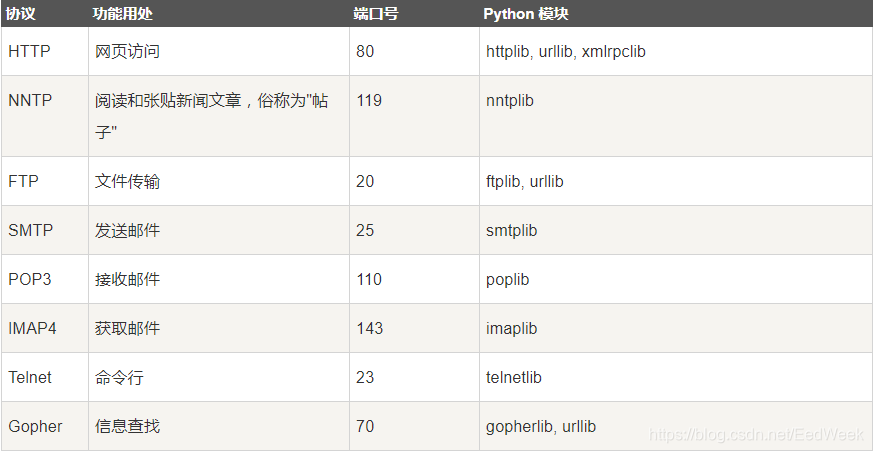Screen dimensions: 873x453
Task: Click the 阅读和张贴新闻文章 description cell
Action: [219, 116]
